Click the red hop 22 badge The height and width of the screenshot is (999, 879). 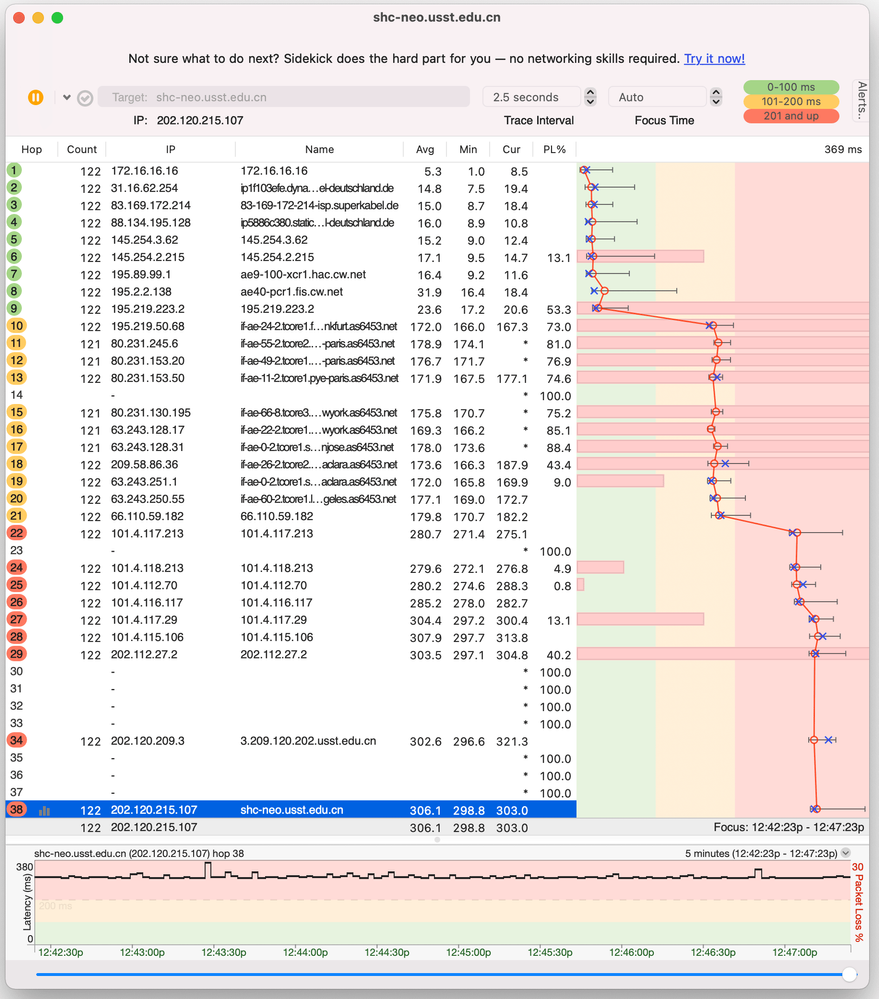[x=16, y=533]
